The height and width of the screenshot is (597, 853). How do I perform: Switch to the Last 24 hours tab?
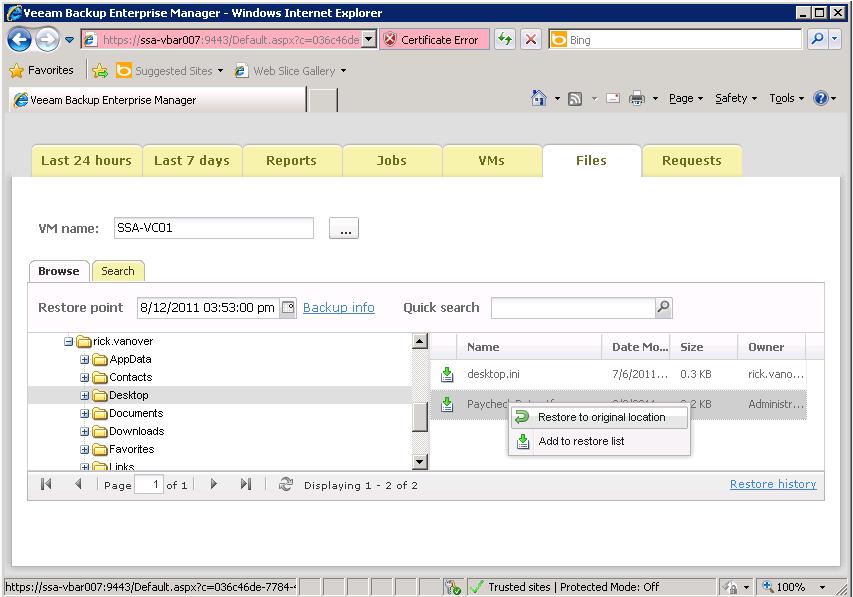pyautogui.click(x=86, y=161)
